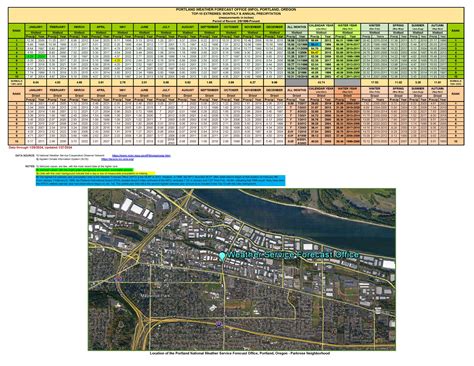
Task: Select the DECEMBER header in the green table
Action: click(274, 27)
